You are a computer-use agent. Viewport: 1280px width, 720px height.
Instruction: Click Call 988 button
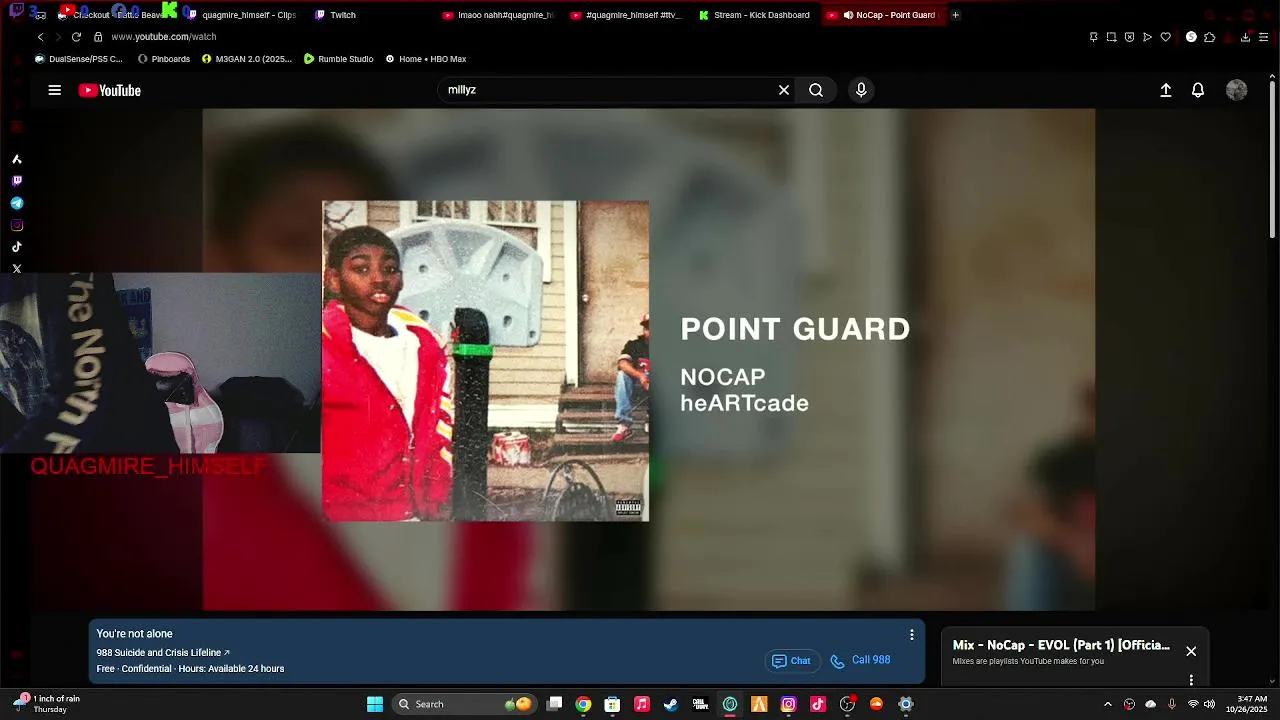tap(861, 661)
